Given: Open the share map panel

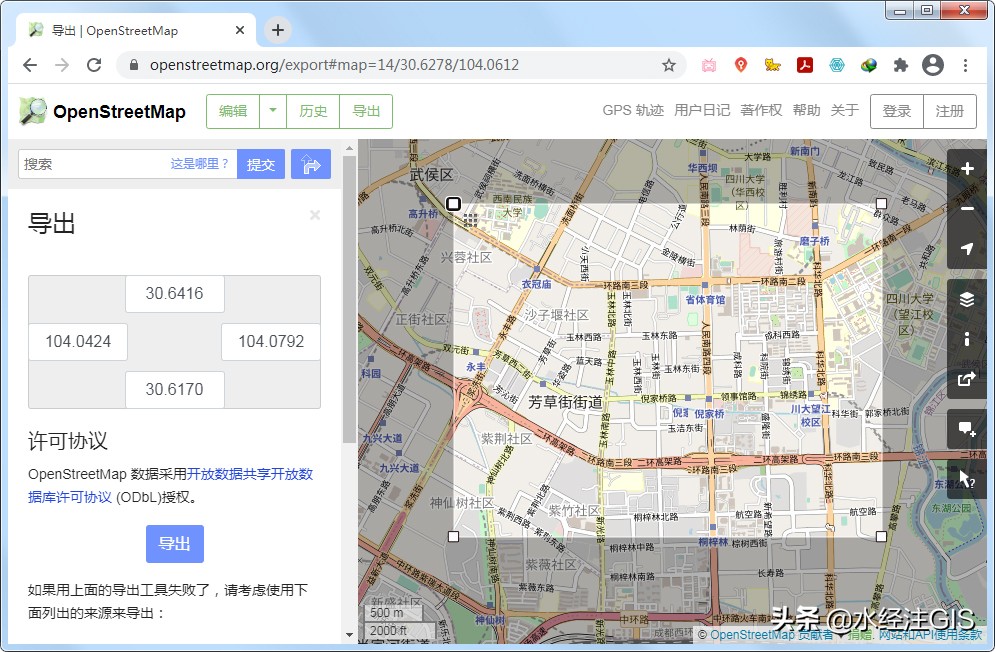Looking at the screenshot, I should (966, 379).
